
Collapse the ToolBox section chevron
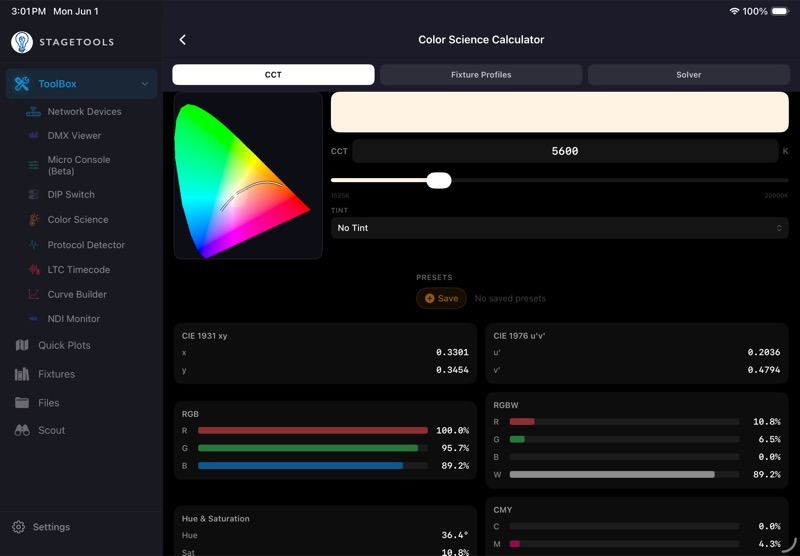(x=145, y=84)
